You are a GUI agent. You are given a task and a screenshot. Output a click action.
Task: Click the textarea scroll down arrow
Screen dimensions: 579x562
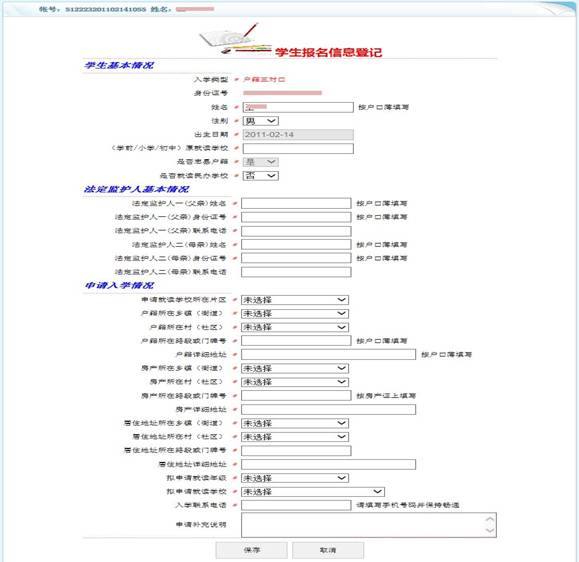[490, 530]
